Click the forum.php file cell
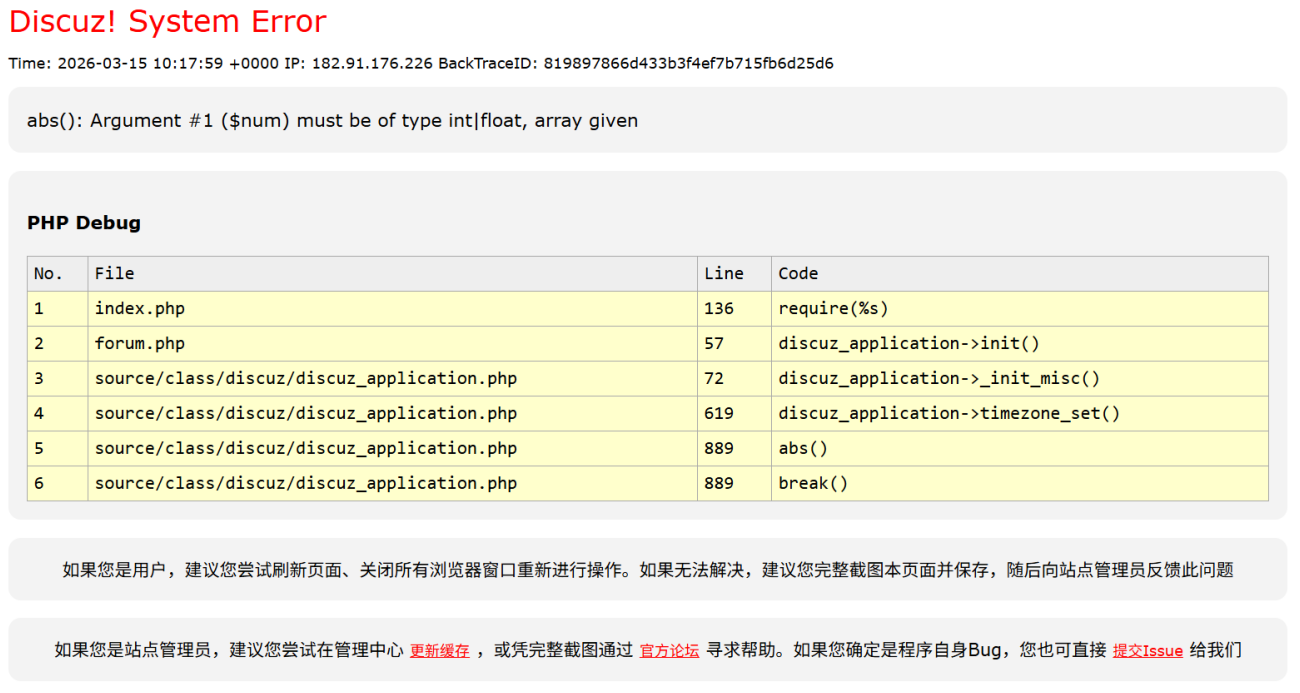 click(x=393, y=344)
